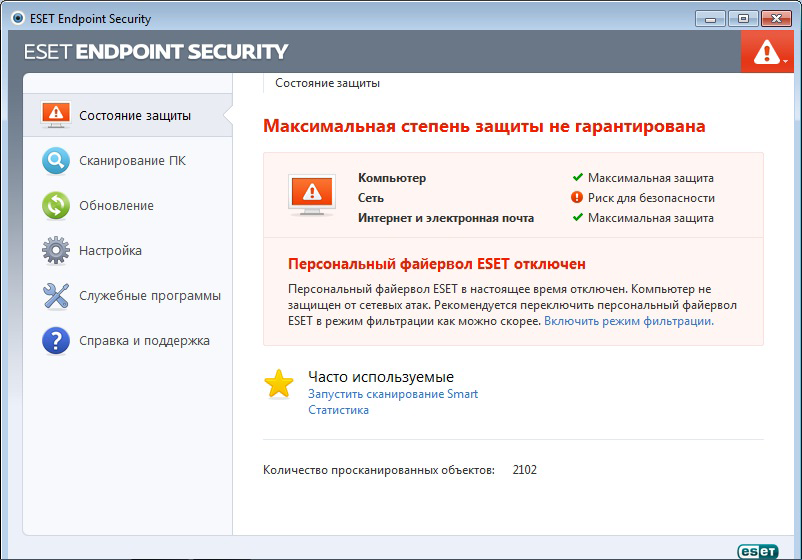Open the Сканирование ПК section

tap(132, 160)
